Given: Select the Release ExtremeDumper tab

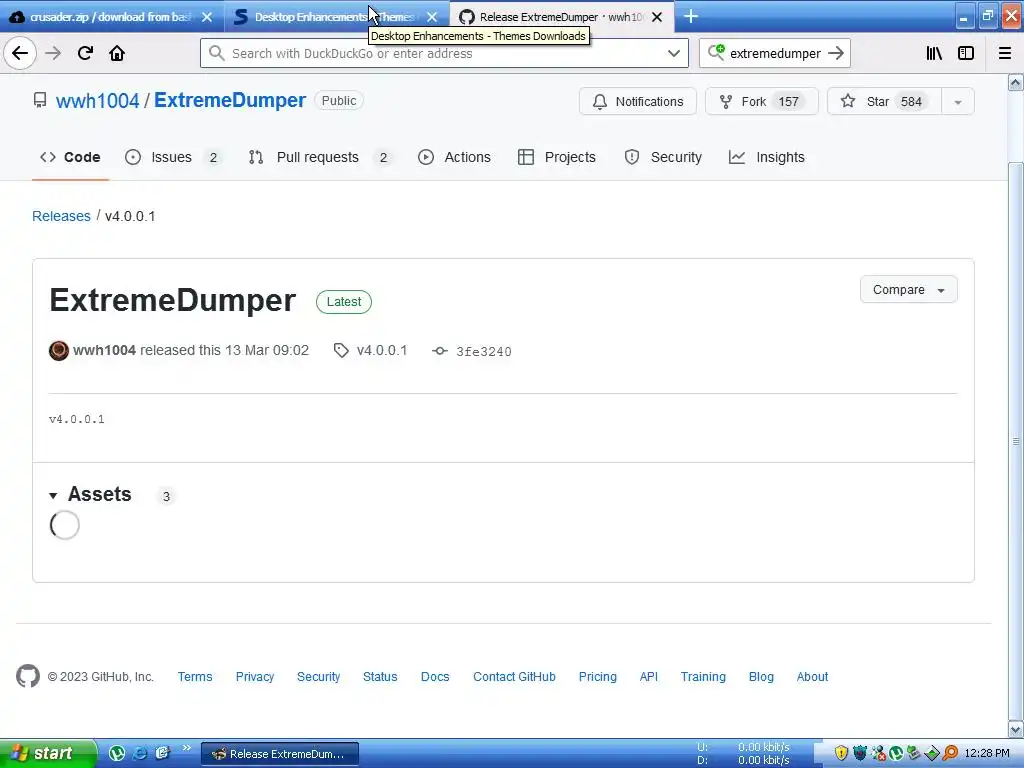Looking at the screenshot, I should 562,17.
